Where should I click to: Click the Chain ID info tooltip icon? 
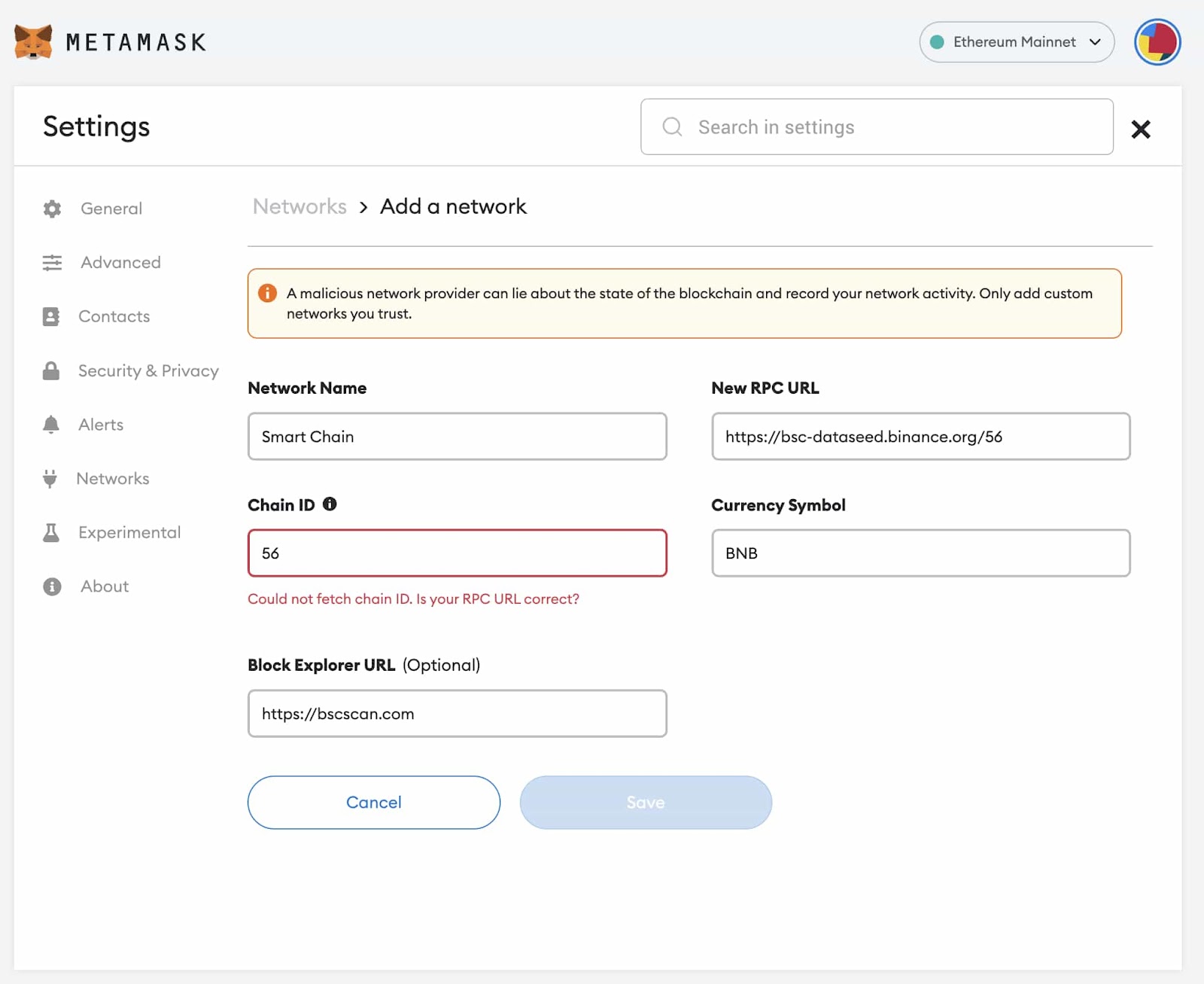click(x=330, y=504)
